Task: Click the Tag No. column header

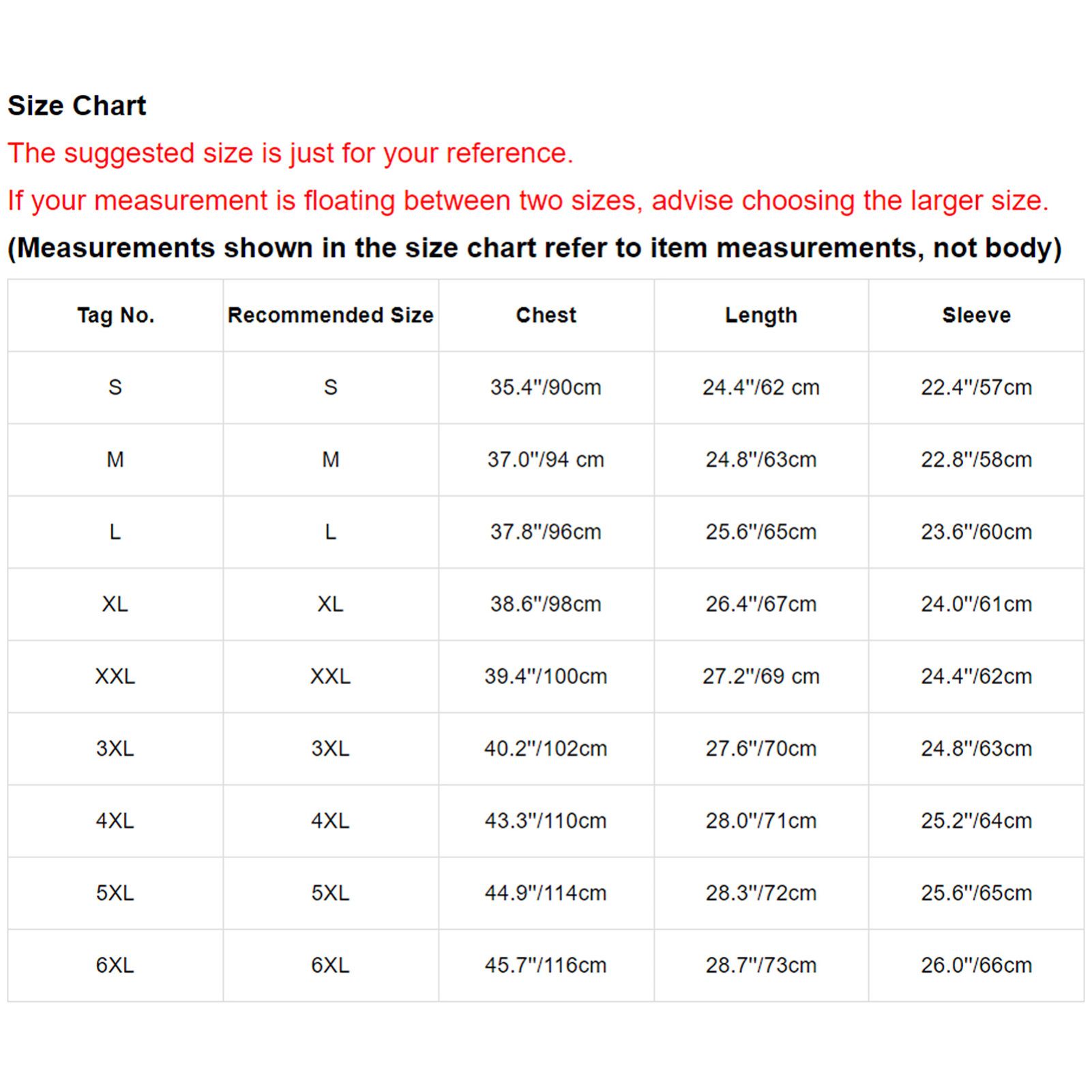Action: coord(115,315)
